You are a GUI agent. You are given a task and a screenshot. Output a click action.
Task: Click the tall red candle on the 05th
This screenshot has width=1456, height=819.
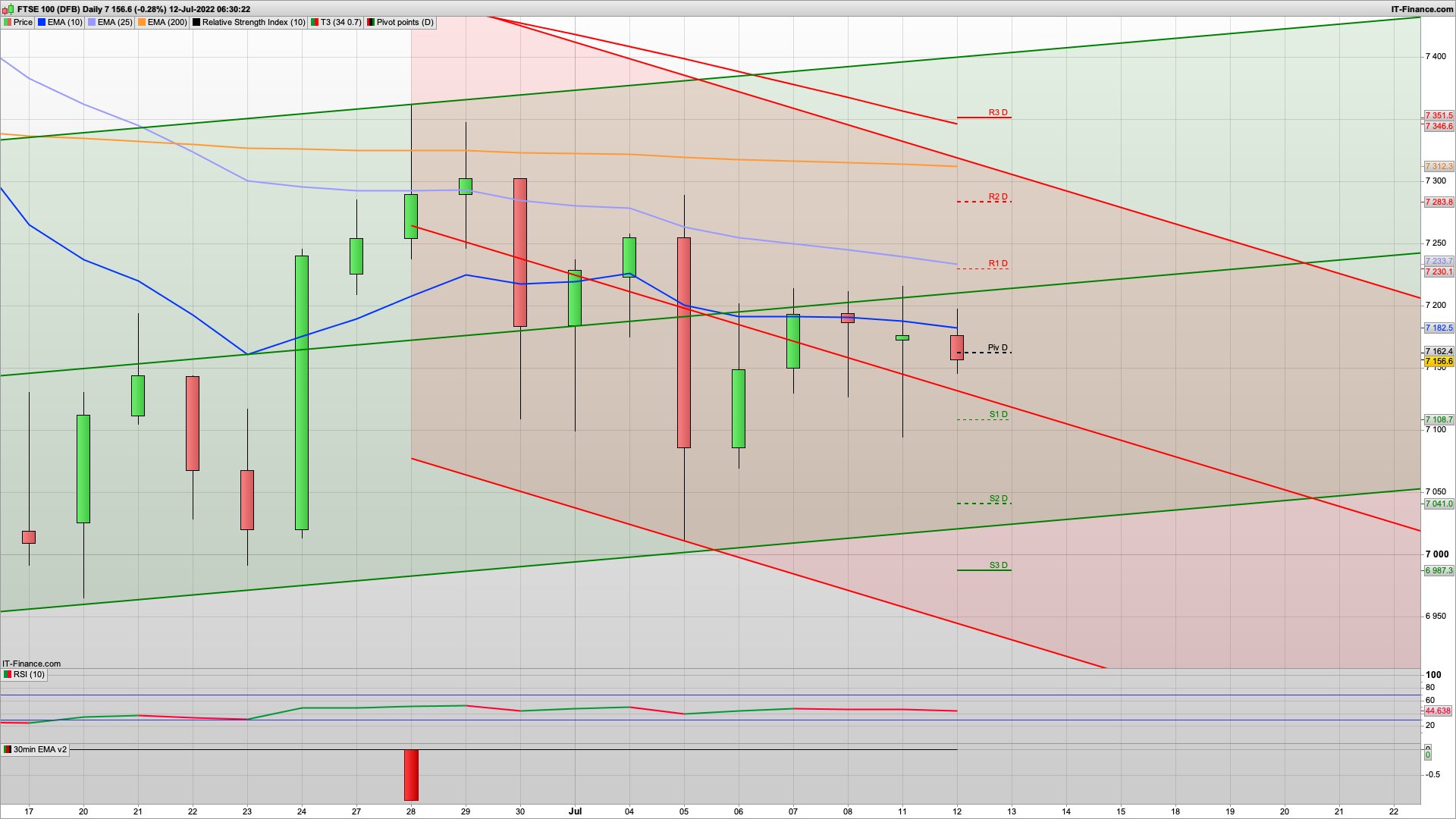684,343
